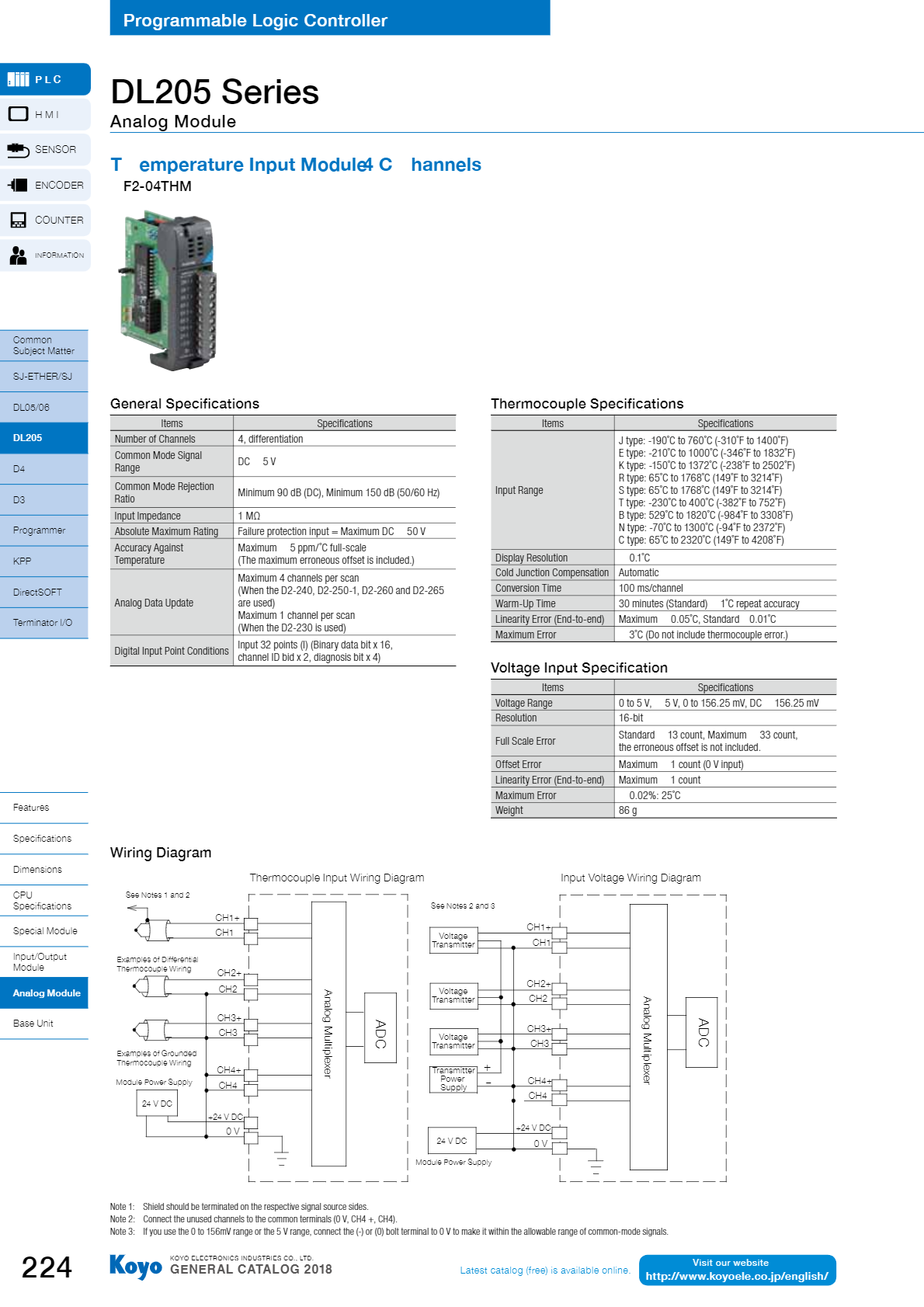Click the Information people icon

(x=18, y=255)
